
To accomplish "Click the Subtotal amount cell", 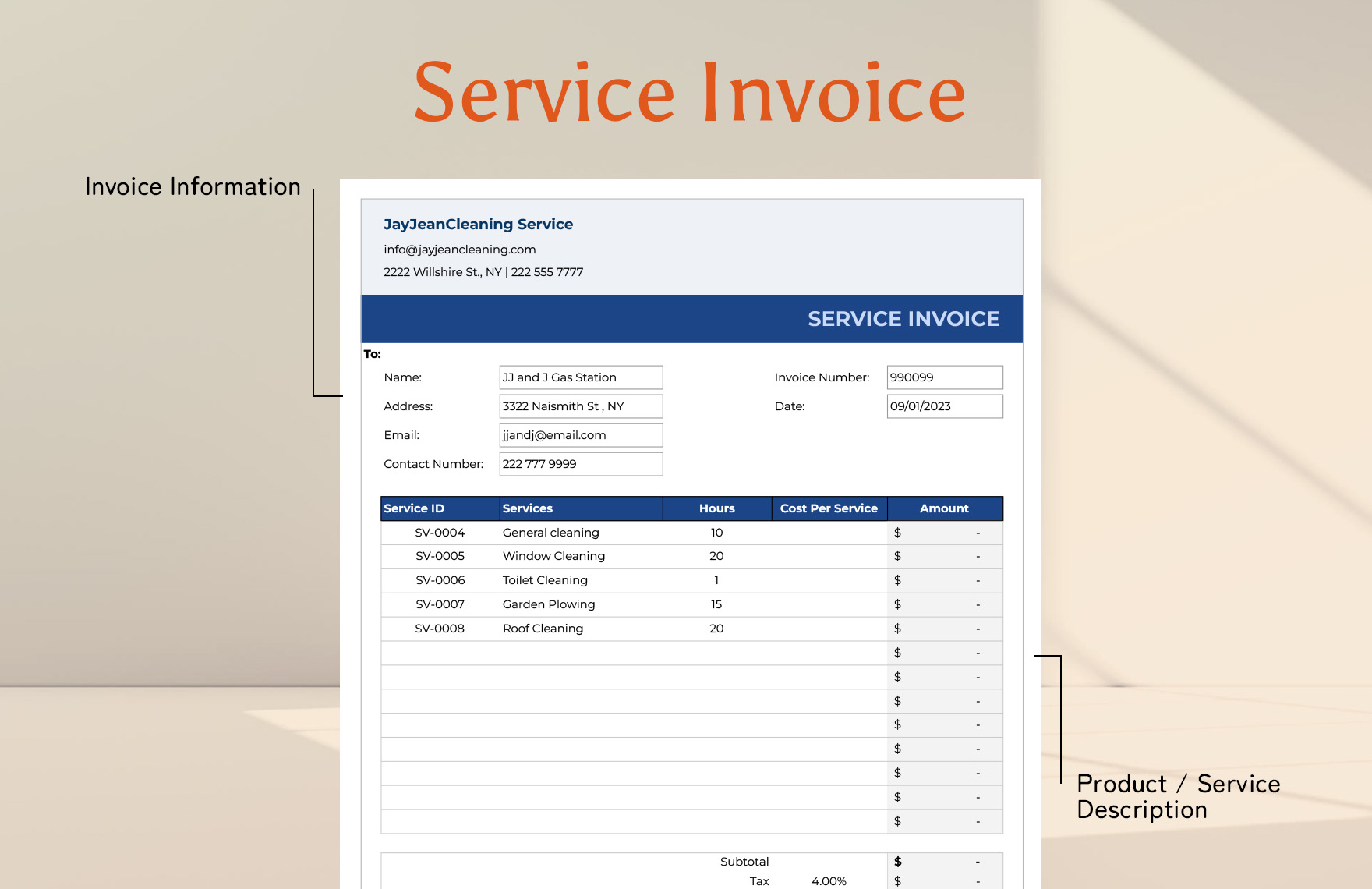I will (x=944, y=862).
